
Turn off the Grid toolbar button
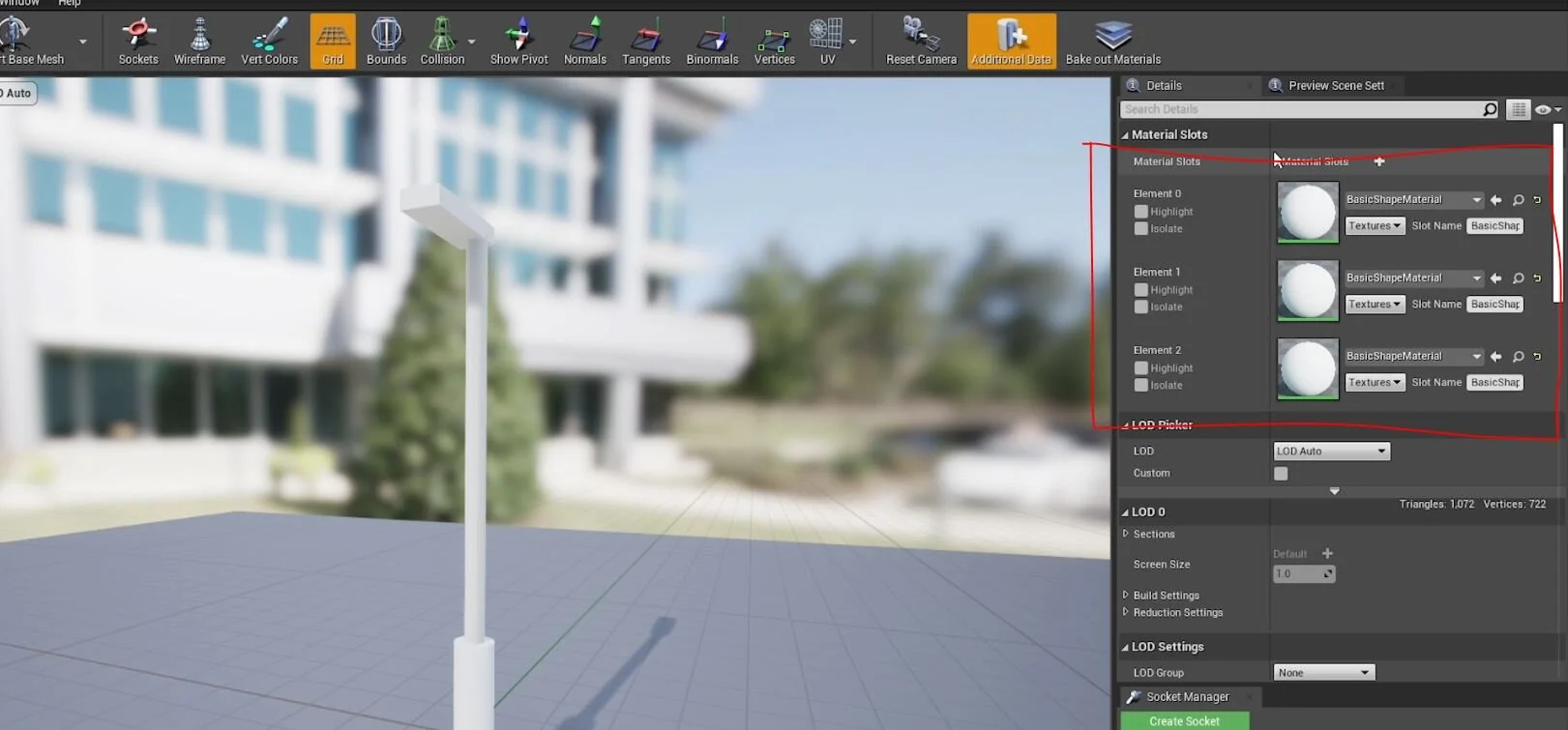coord(333,42)
